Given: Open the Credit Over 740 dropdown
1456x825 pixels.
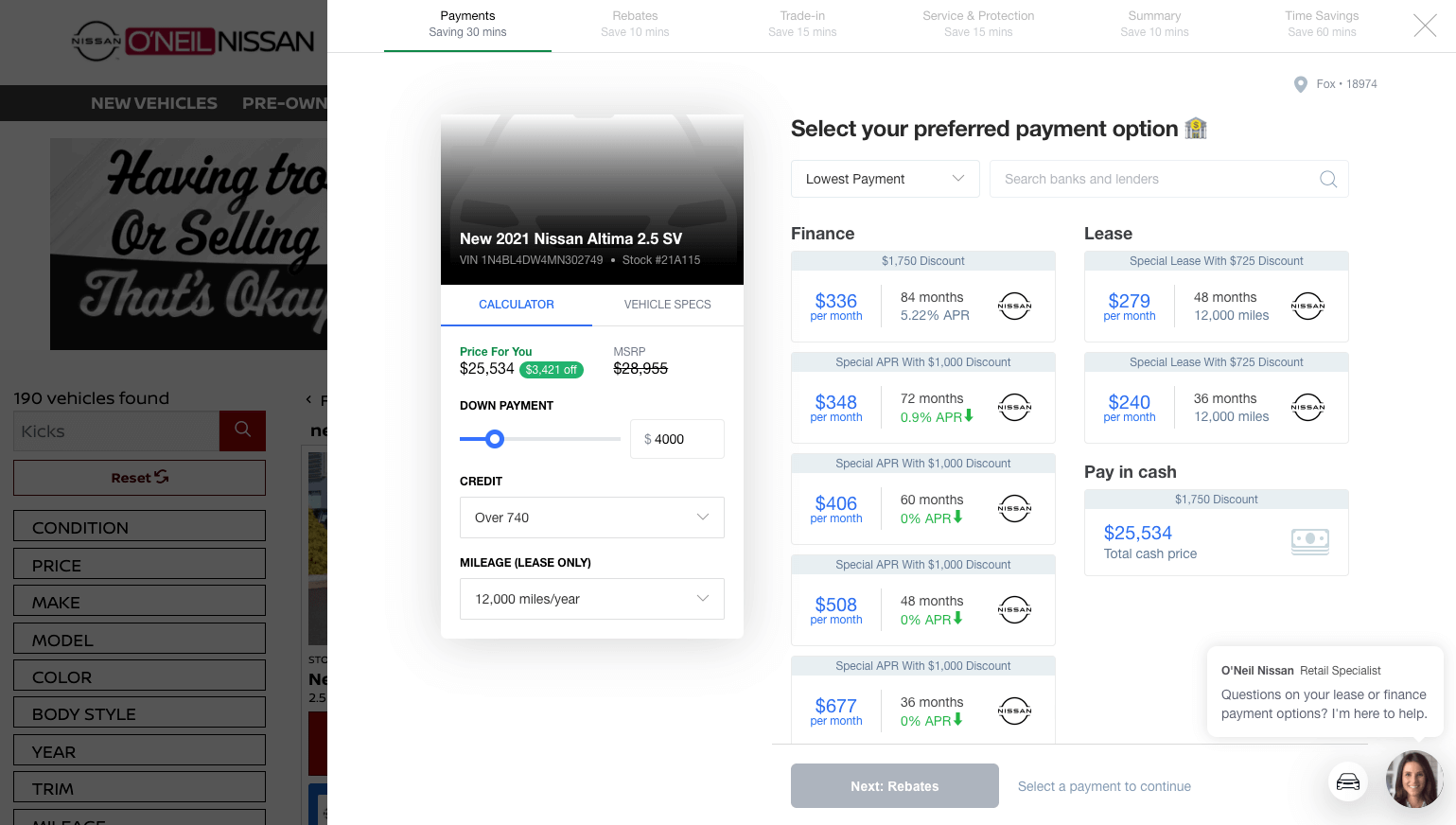Looking at the screenshot, I should click(x=592, y=518).
